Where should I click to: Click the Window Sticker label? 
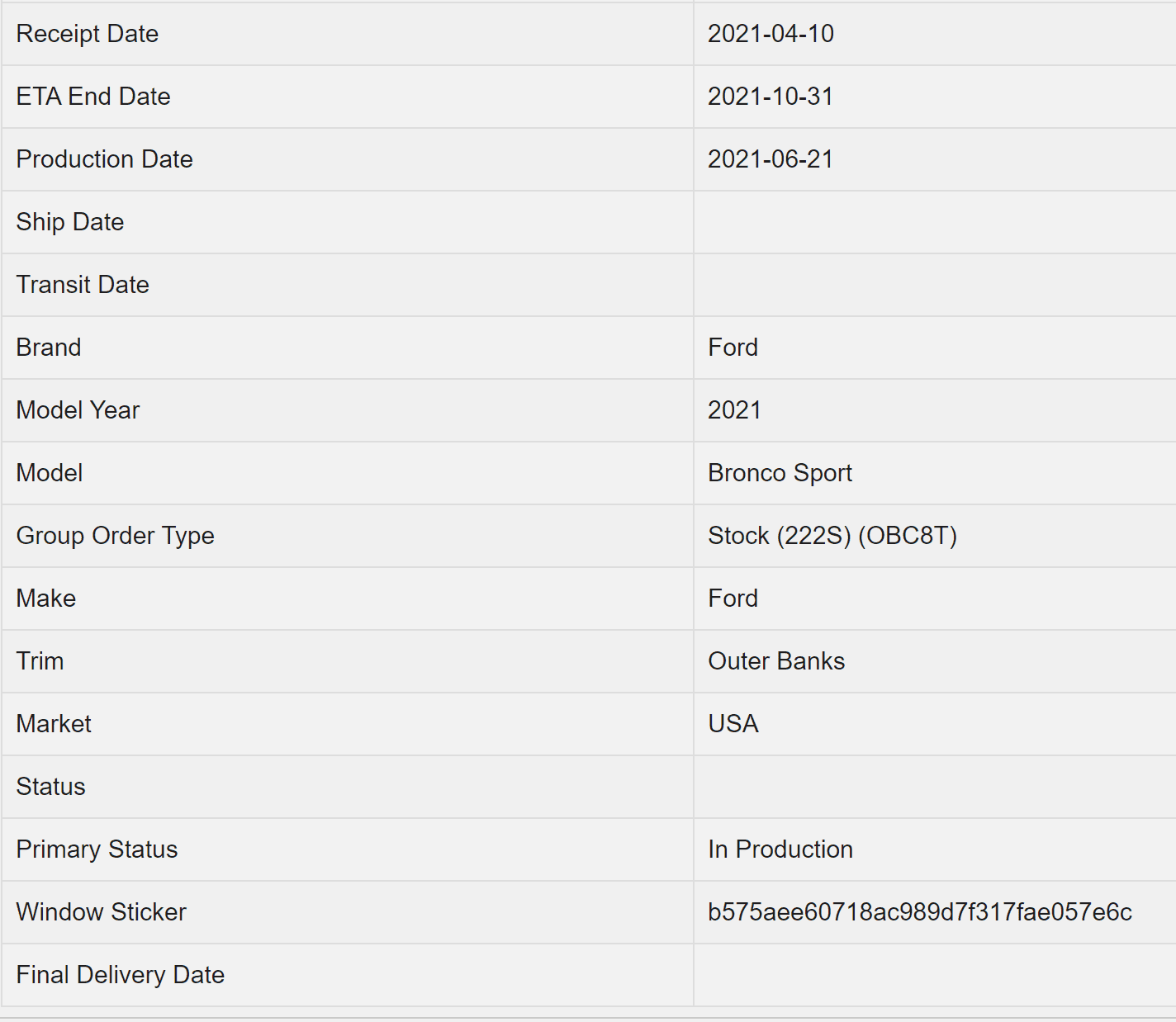click(101, 912)
